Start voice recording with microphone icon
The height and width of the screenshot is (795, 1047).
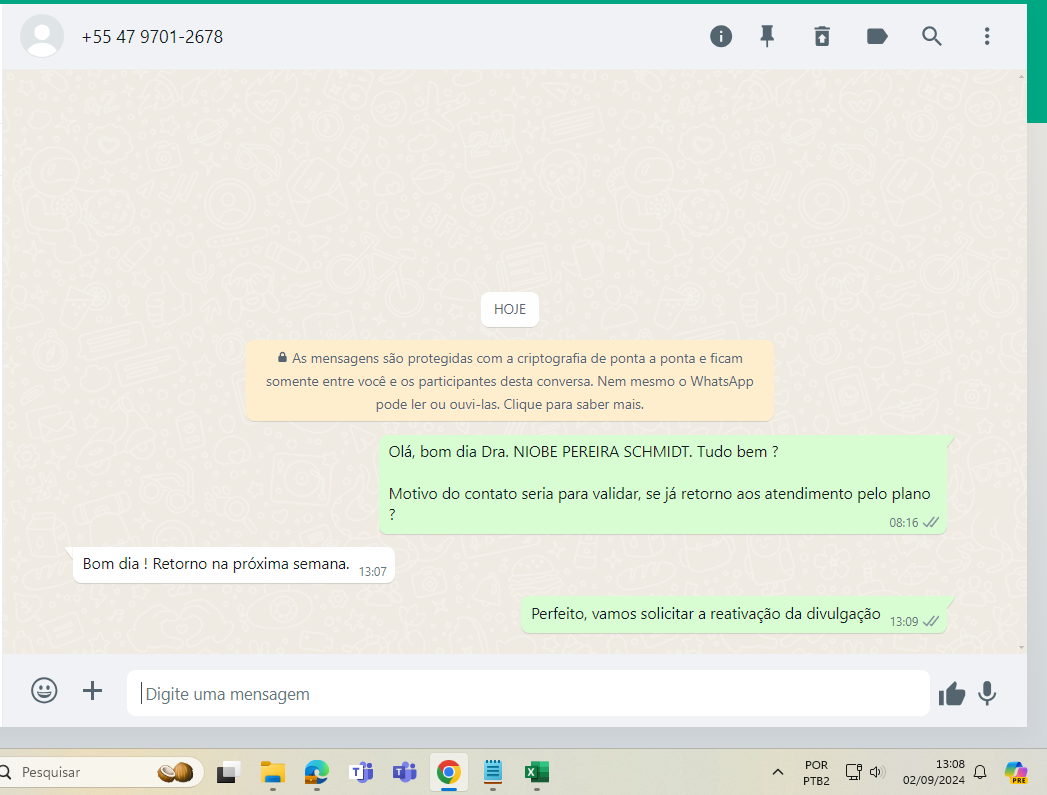tap(987, 694)
